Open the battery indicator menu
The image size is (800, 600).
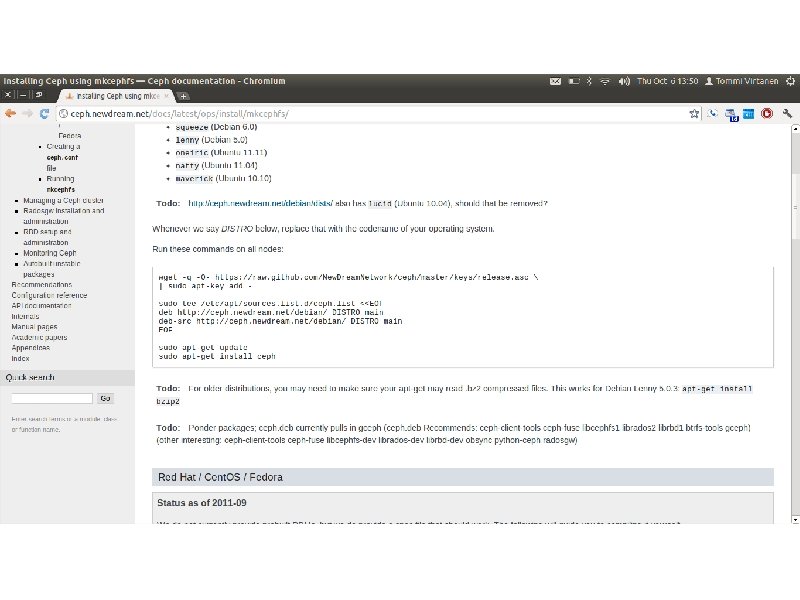click(574, 81)
